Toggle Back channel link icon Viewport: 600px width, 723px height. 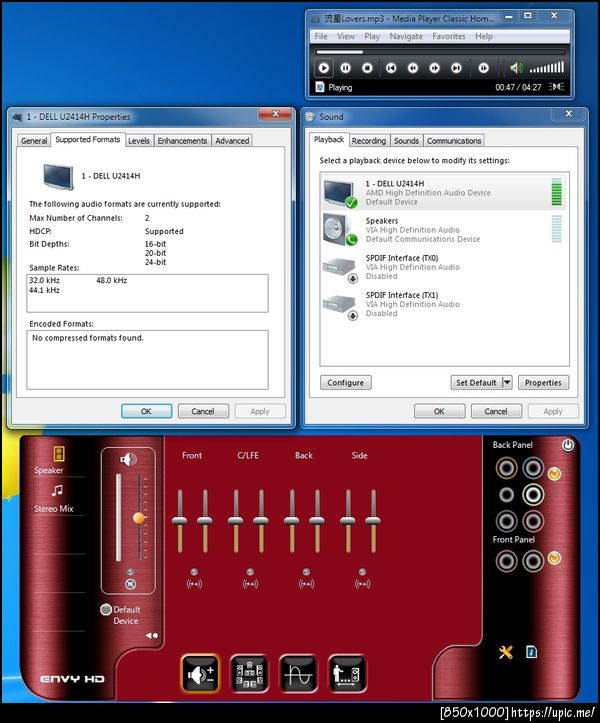point(307,584)
